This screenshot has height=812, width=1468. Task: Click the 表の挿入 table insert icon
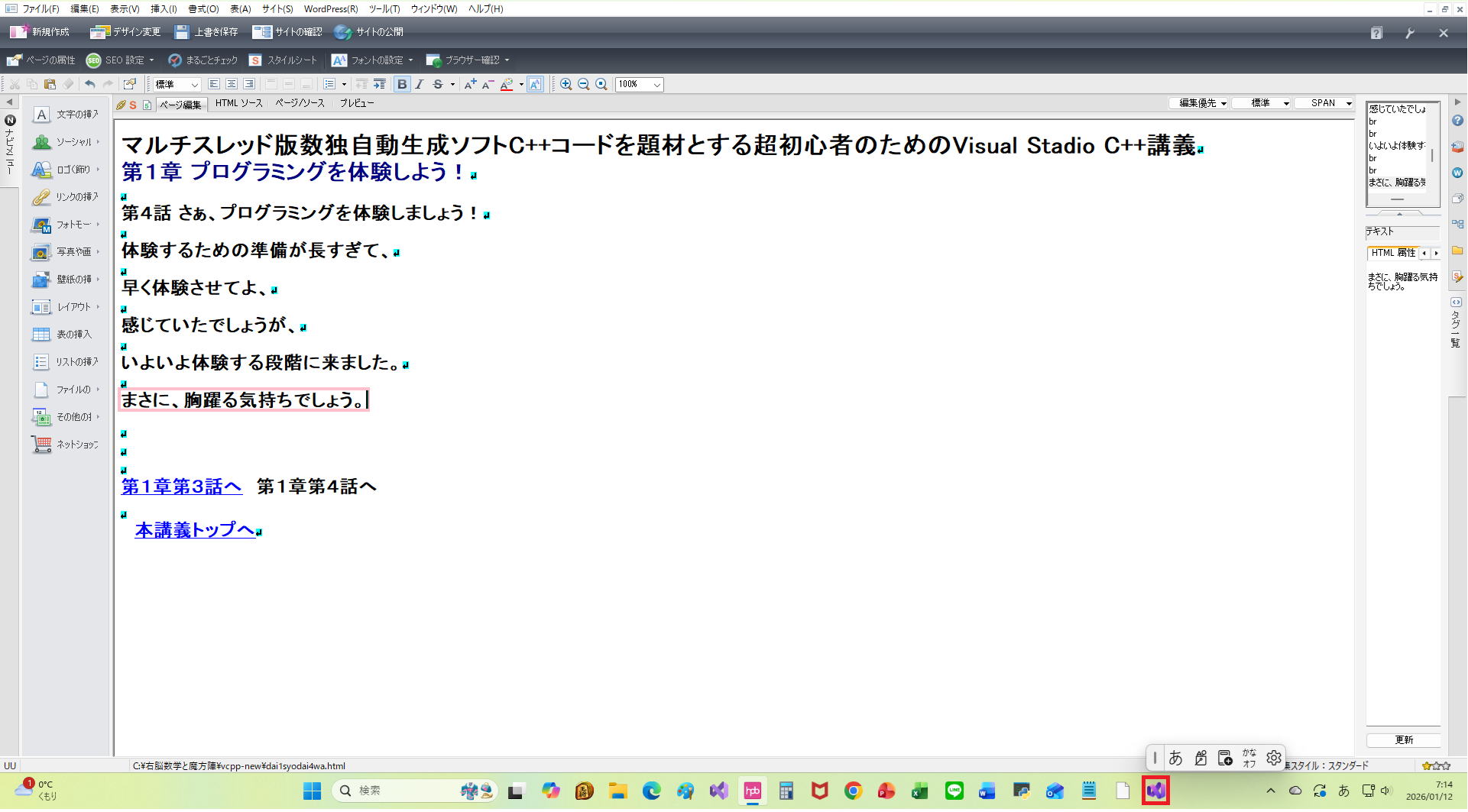41,335
